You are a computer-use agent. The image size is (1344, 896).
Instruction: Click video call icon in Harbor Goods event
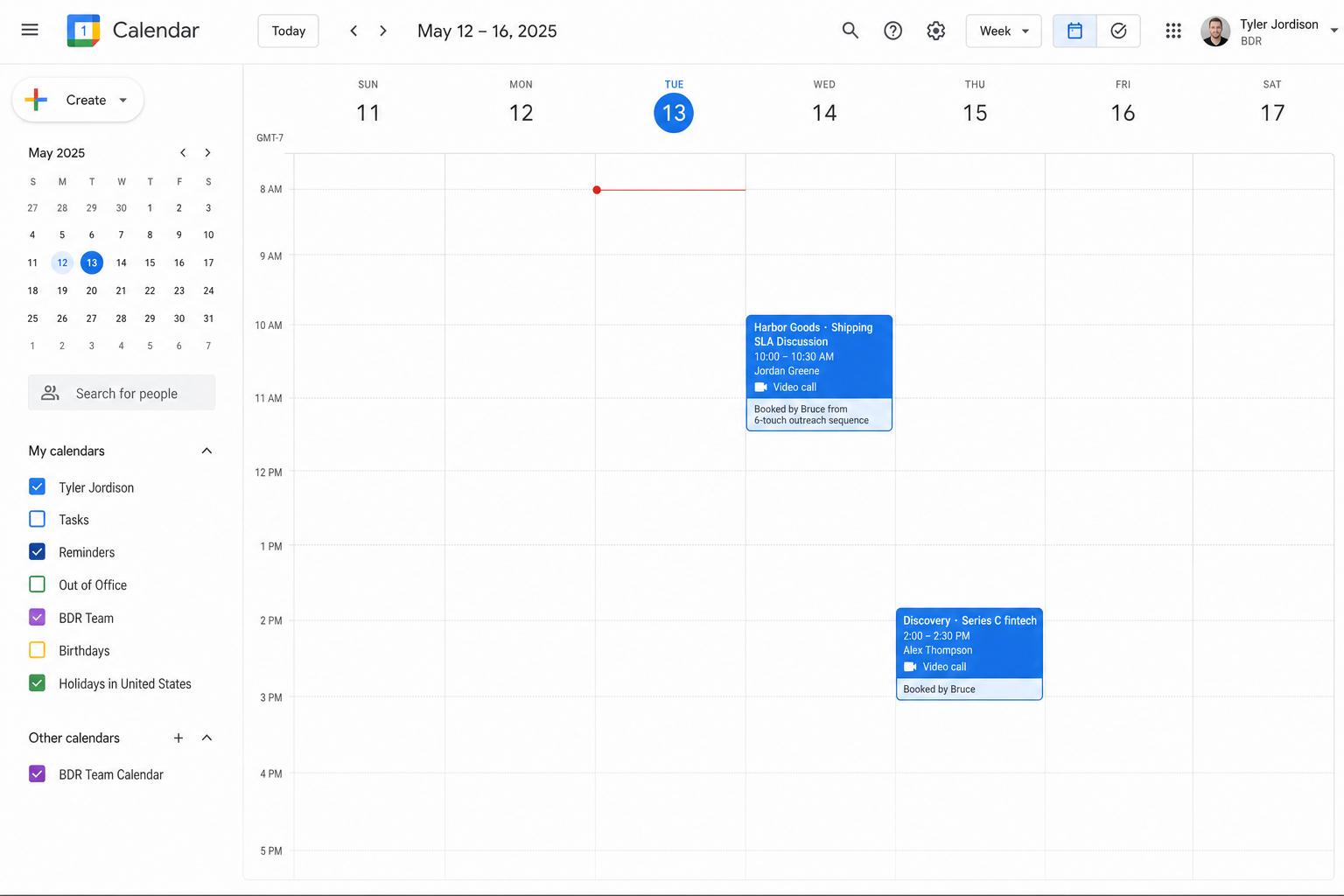point(760,387)
